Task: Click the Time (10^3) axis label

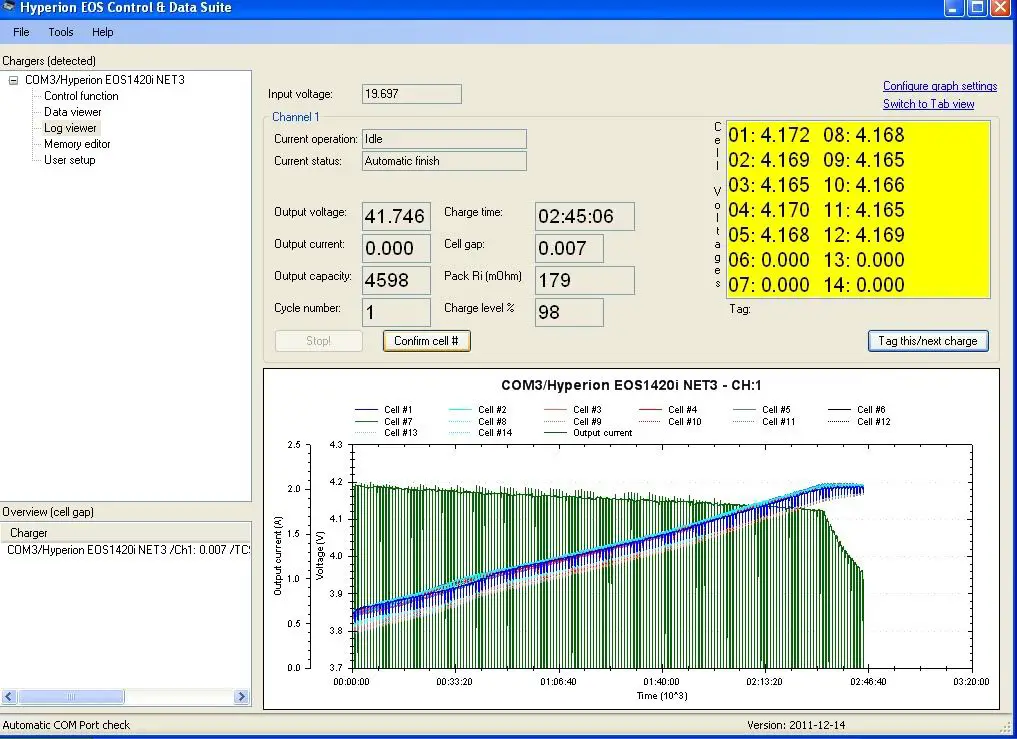Action: [x=662, y=696]
